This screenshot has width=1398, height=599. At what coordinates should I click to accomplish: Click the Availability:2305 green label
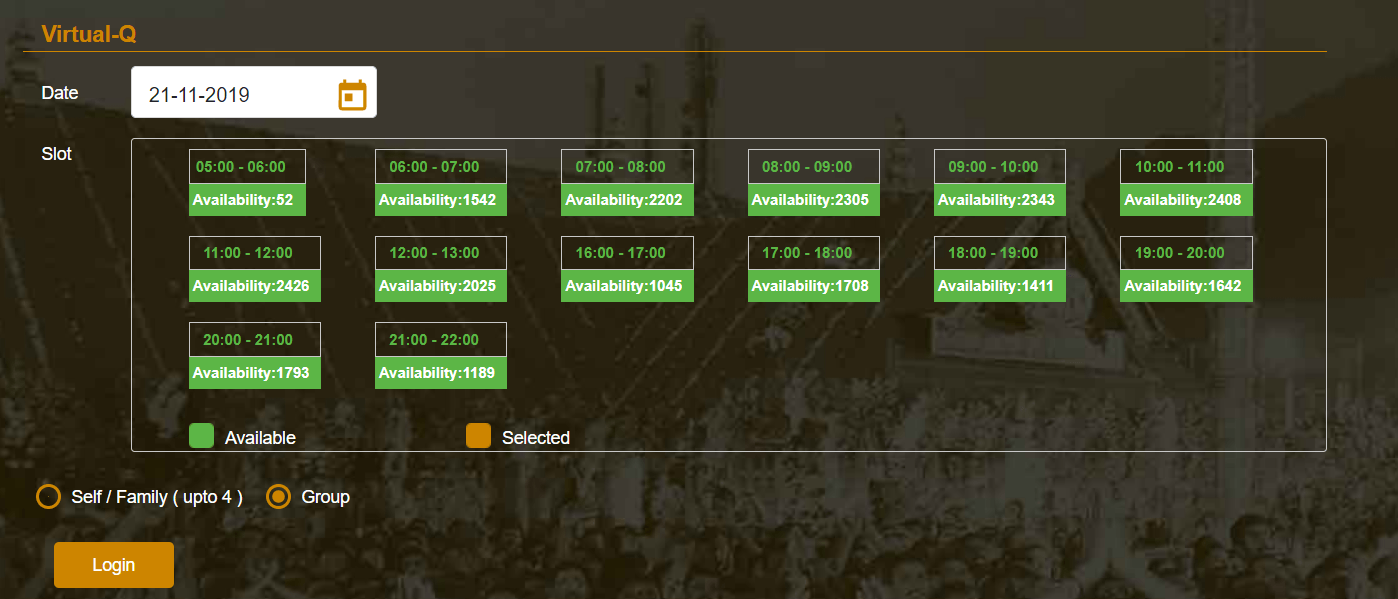[814, 200]
